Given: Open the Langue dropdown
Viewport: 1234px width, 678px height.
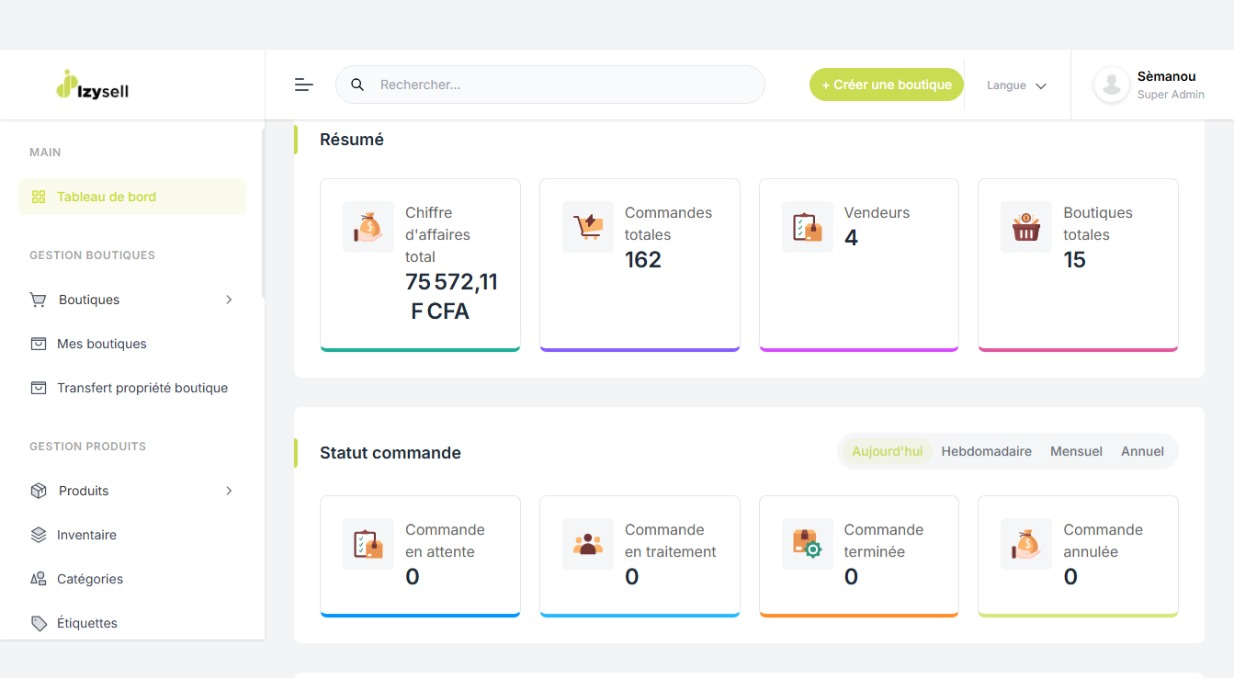Looking at the screenshot, I should pos(1015,85).
